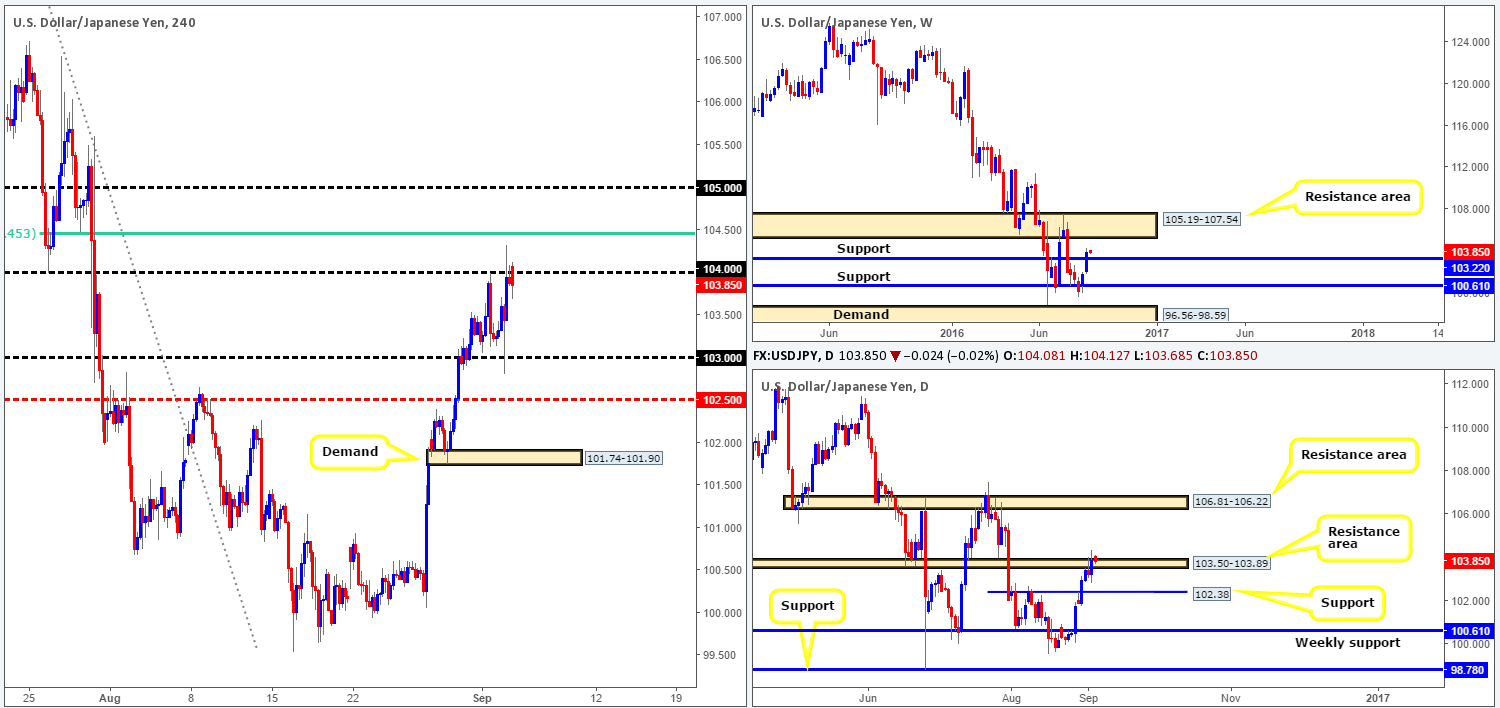
Task: Click the '2017' label on the weekly chart time axis
Action: pyautogui.click(x=1156, y=331)
